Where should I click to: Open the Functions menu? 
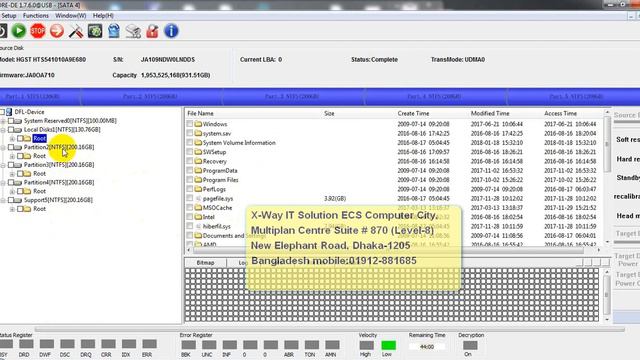coord(36,16)
